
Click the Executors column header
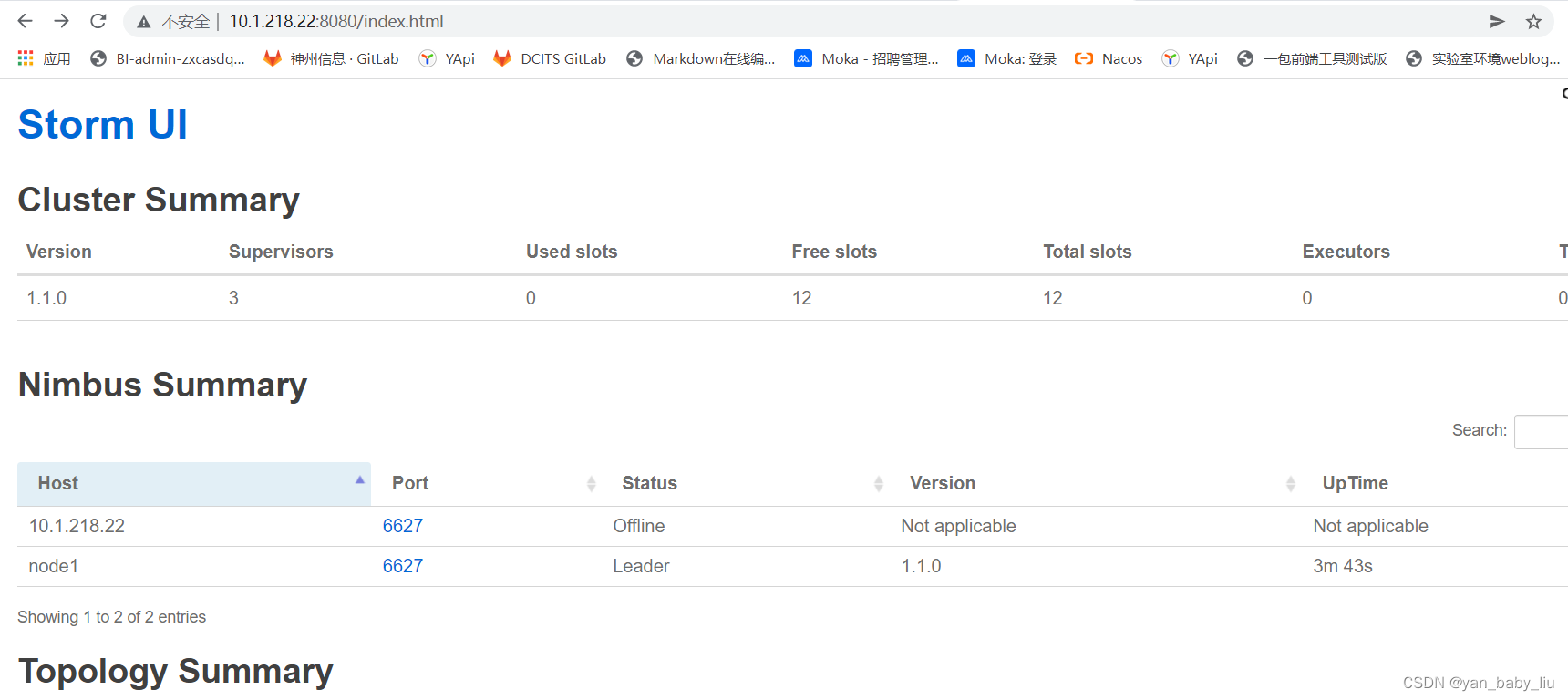pyautogui.click(x=1346, y=252)
